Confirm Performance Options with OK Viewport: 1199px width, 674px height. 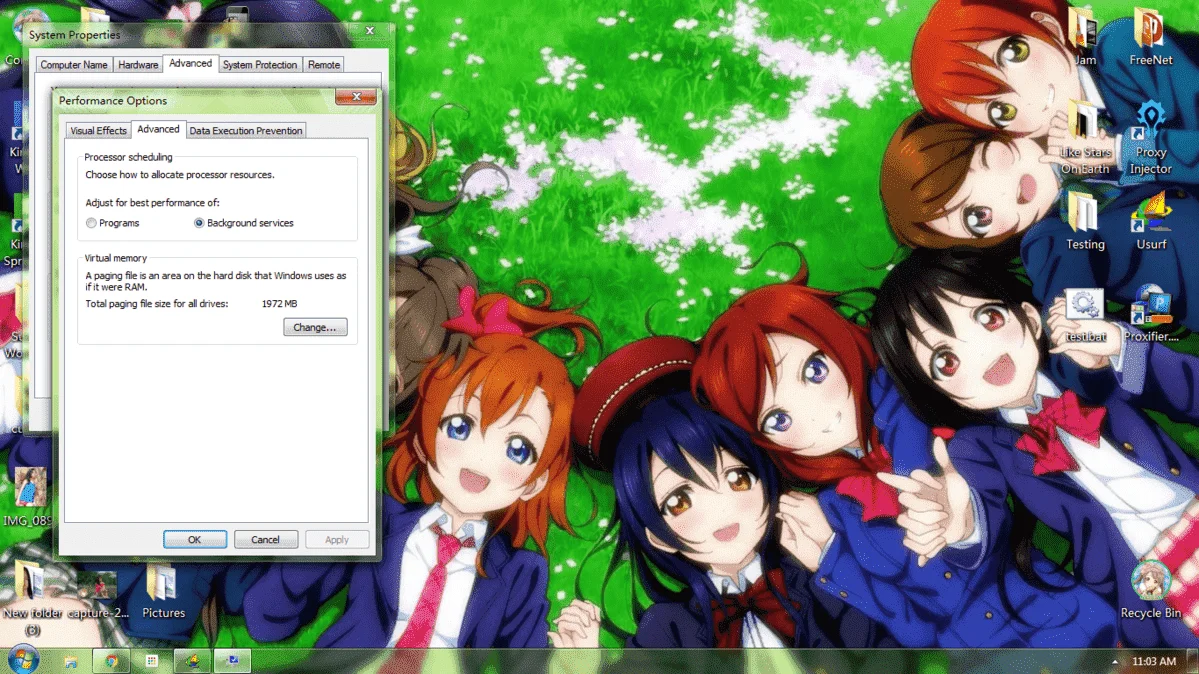tap(195, 540)
